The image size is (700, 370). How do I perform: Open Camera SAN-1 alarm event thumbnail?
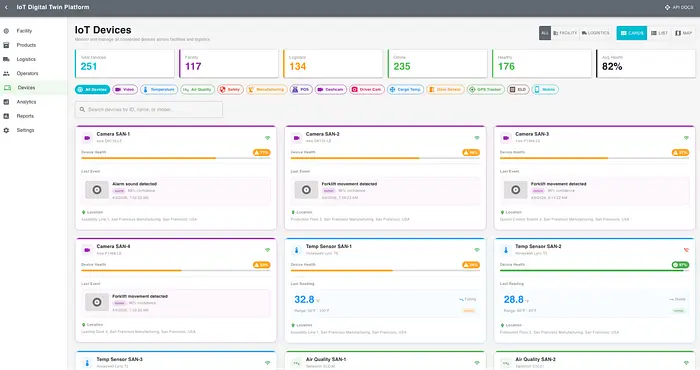point(97,190)
